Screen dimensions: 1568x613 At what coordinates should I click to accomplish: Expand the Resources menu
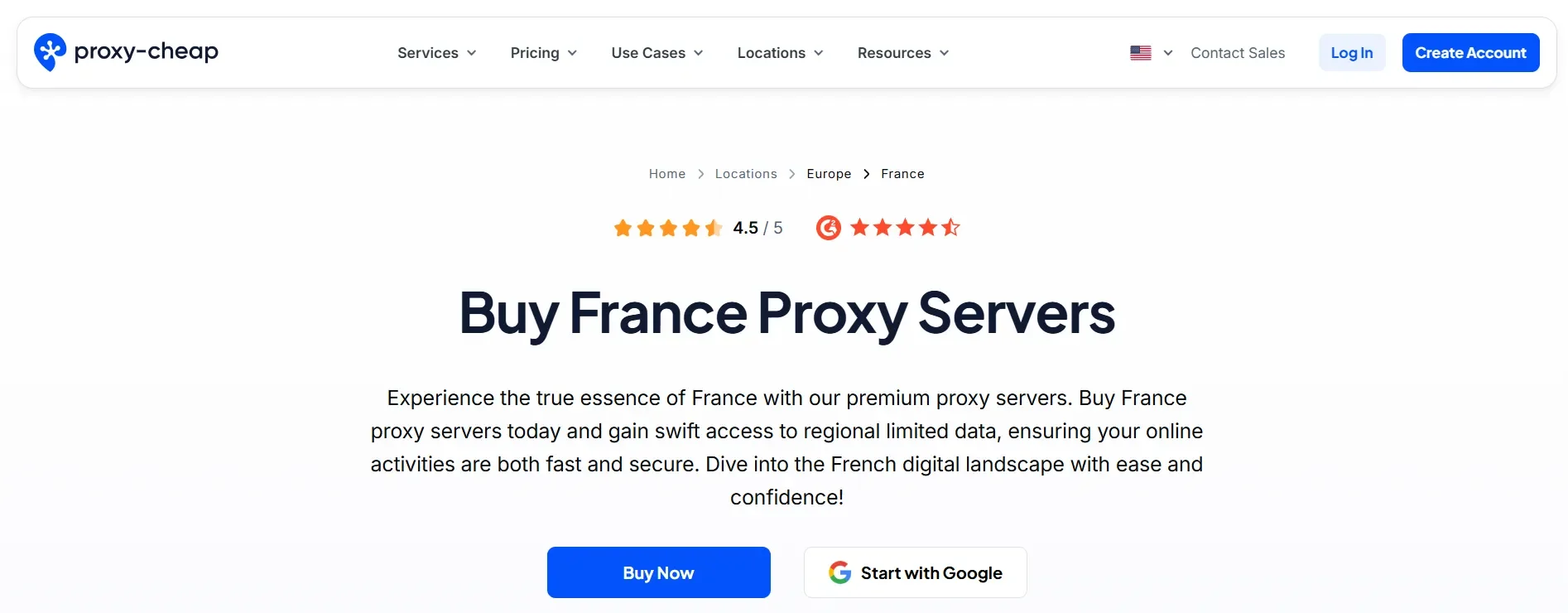pos(902,52)
